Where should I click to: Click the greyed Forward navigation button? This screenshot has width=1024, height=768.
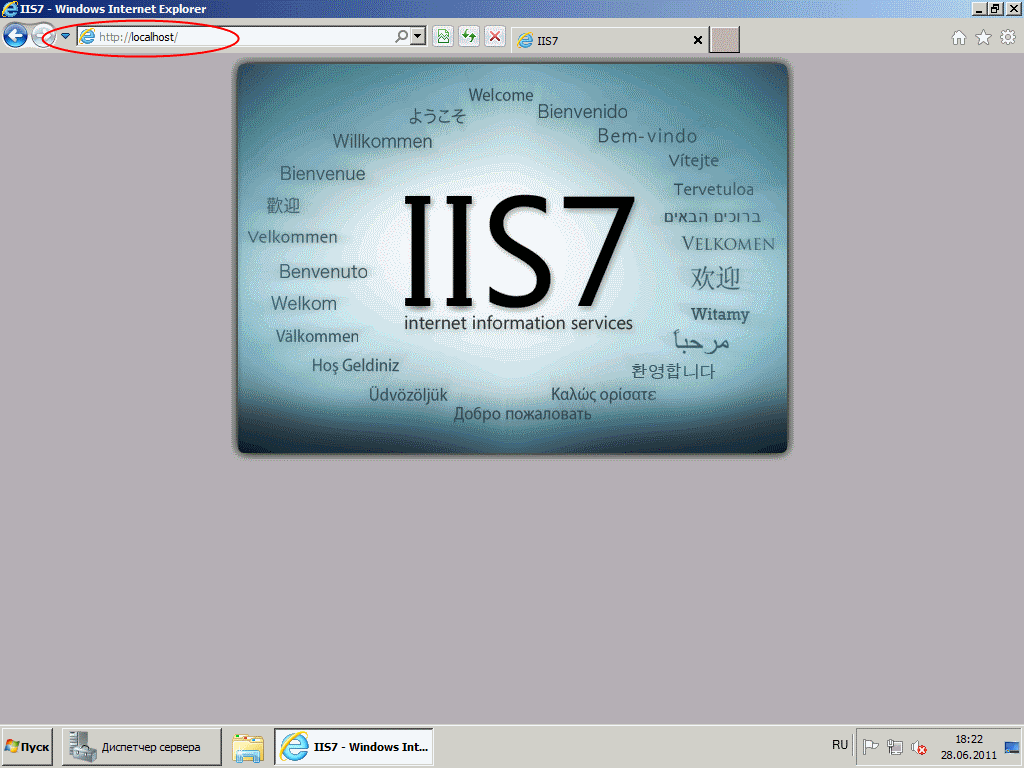pyautogui.click(x=43, y=36)
